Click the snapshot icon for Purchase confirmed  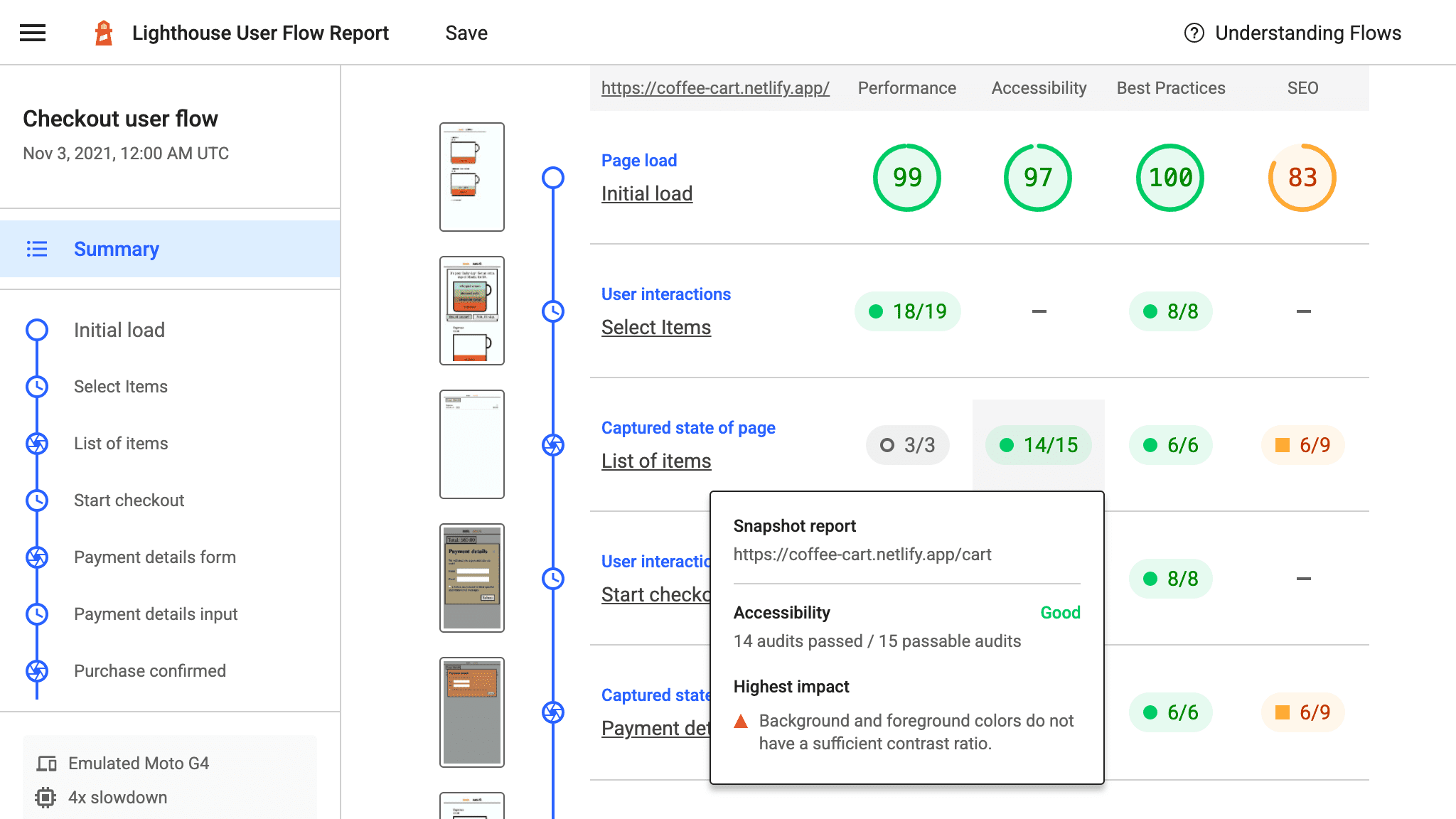click(37, 670)
